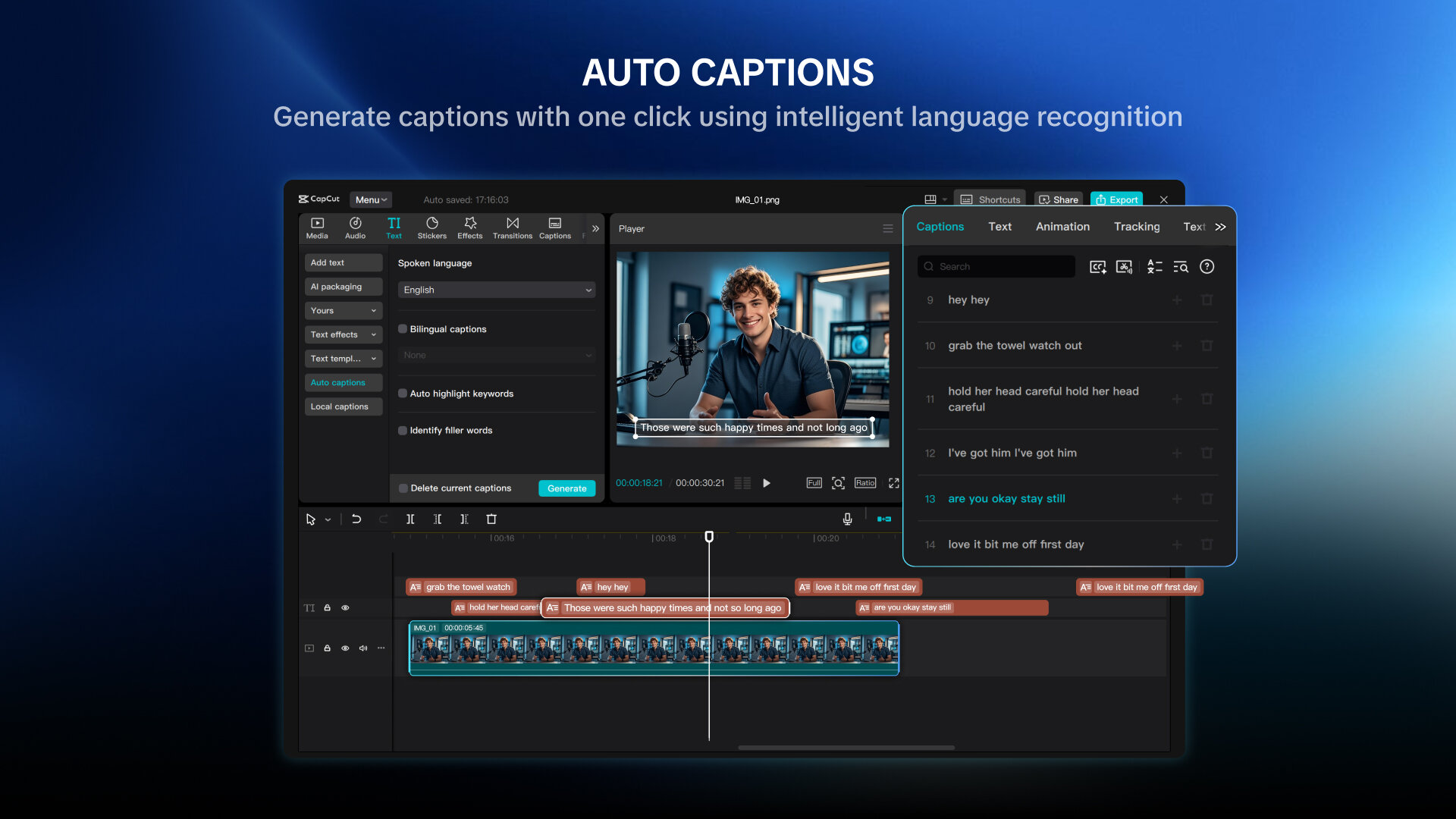
Task: Enable Bilingual captions checkbox
Action: point(403,329)
